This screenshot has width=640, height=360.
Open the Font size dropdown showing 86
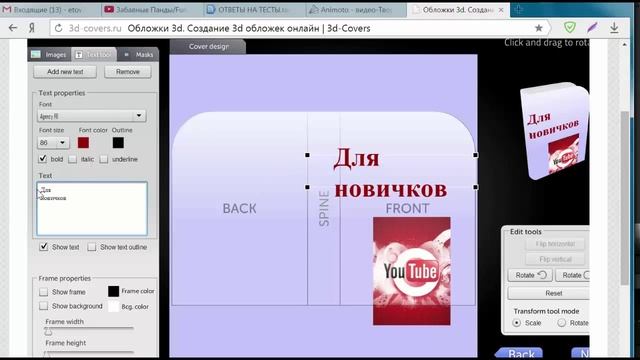click(x=53, y=142)
